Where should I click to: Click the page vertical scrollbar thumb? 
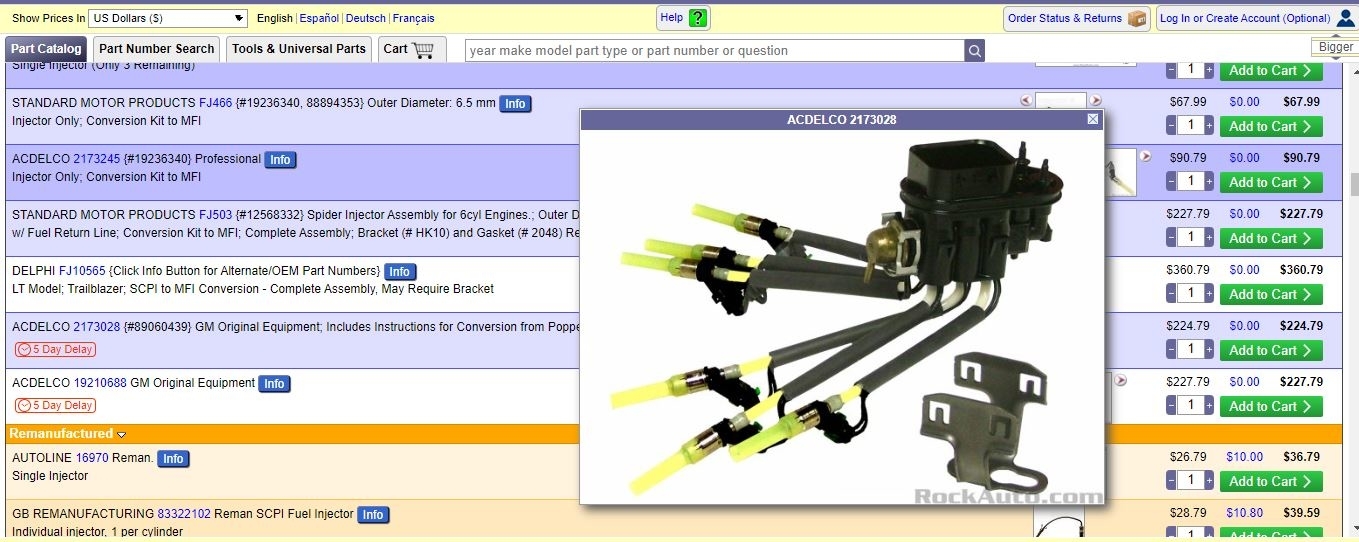[x=1354, y=184]
